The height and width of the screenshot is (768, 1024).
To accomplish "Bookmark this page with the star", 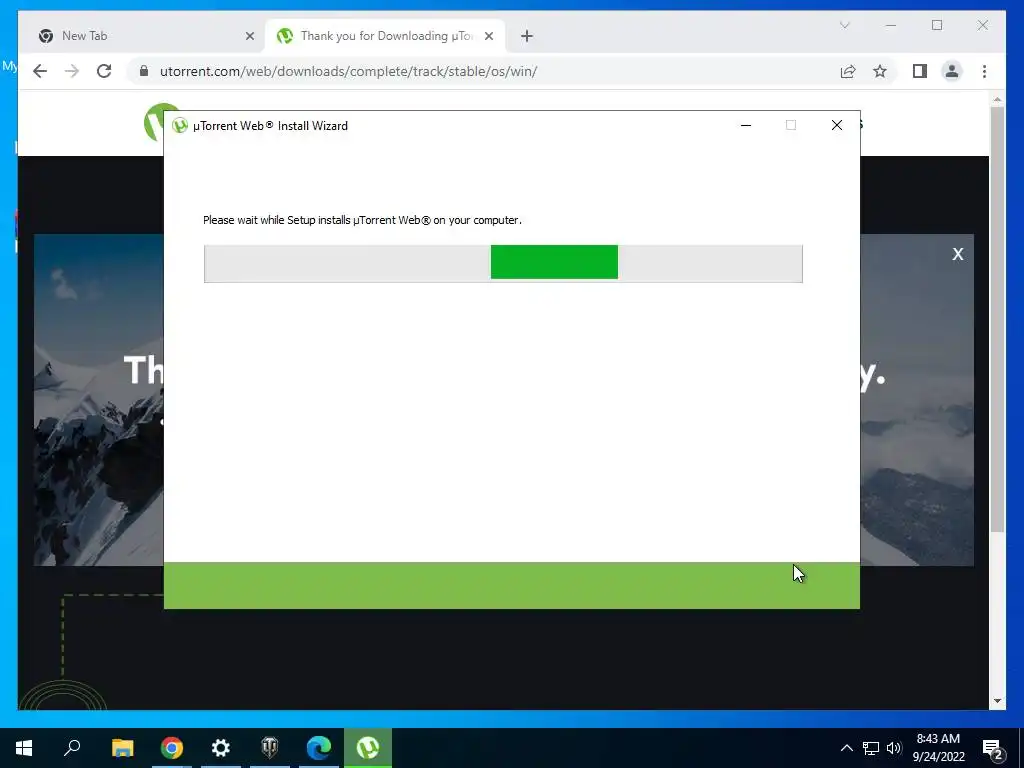I will point(880,71).
